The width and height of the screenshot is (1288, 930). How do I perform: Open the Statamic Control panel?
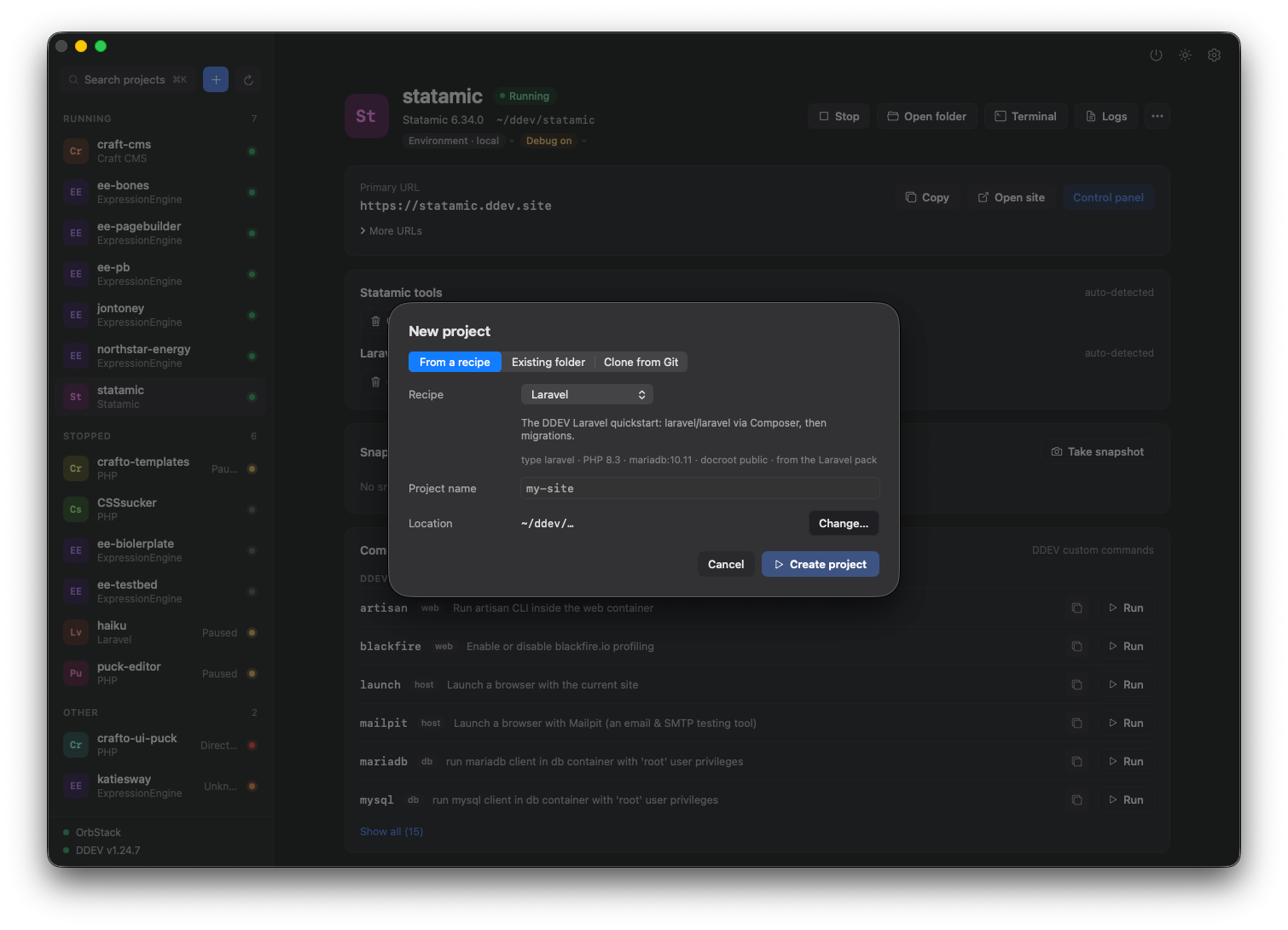point(1108,197)
